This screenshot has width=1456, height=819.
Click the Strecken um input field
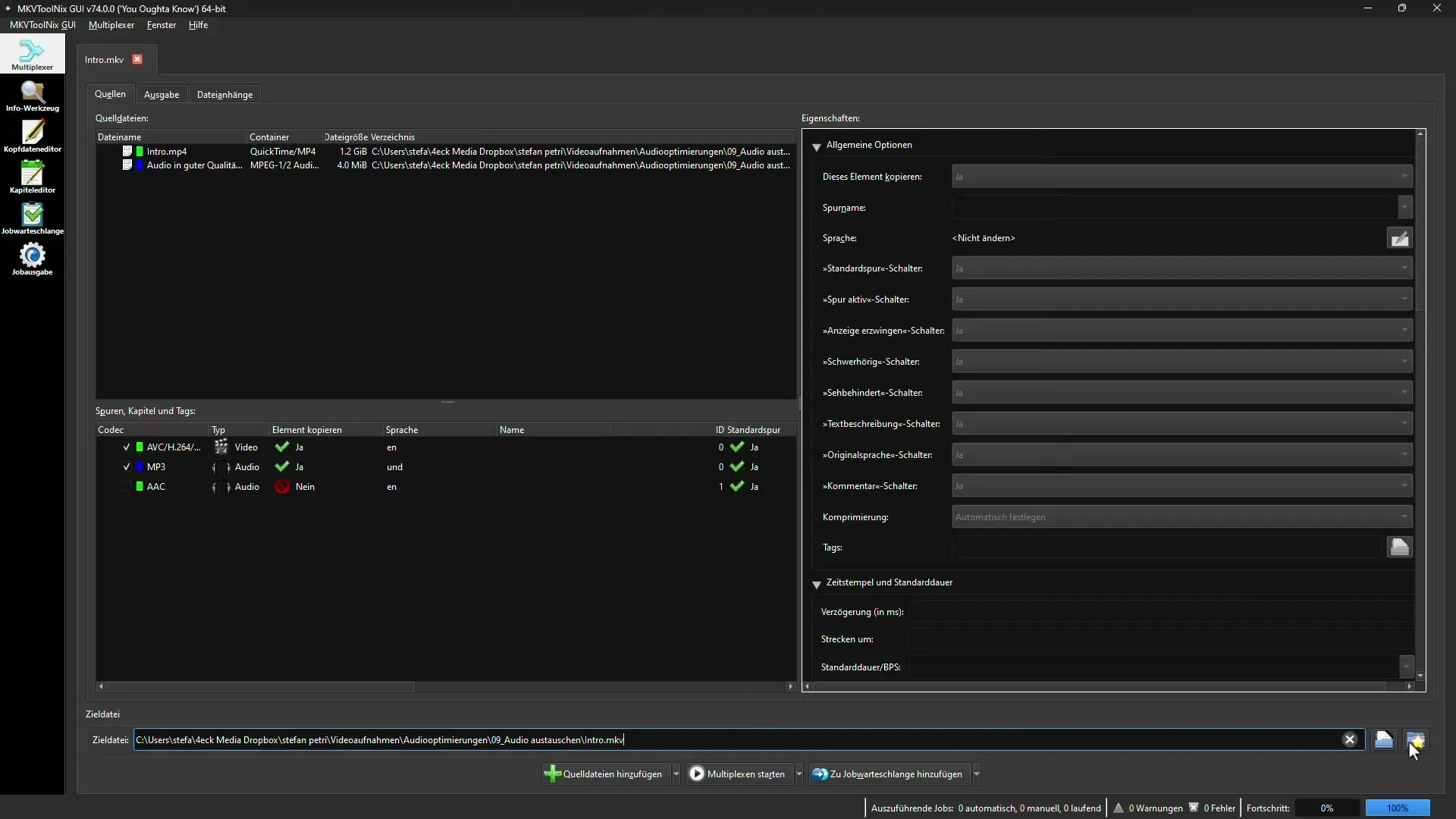tap(1160, 639)
